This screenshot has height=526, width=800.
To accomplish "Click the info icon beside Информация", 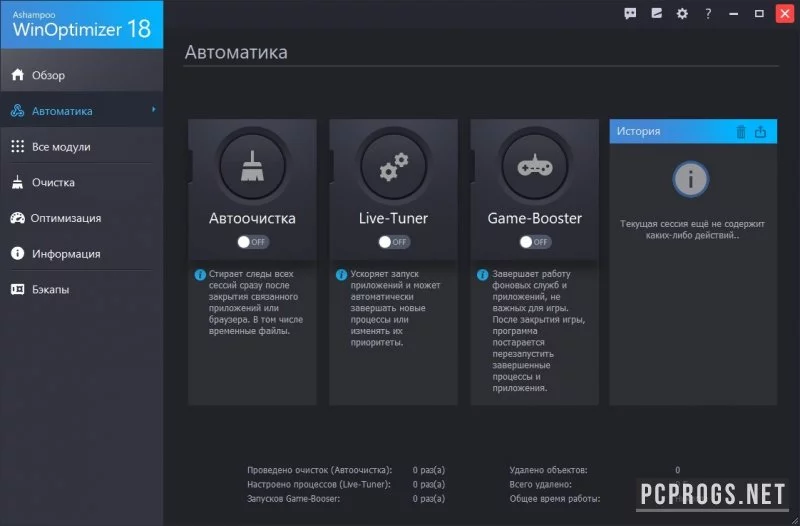I will click(x=17, y=253).
